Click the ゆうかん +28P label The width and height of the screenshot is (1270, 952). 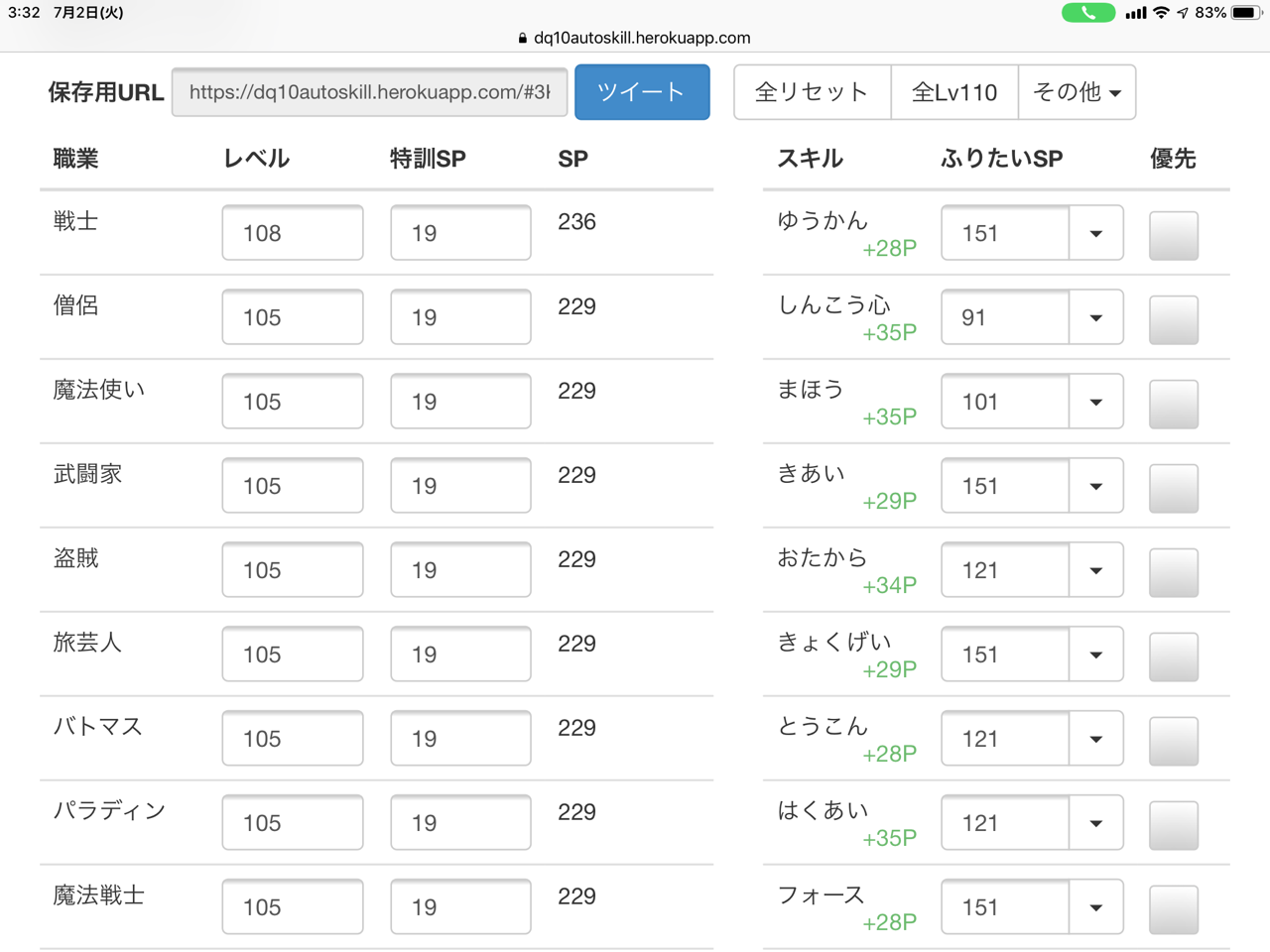pyautogui.click(x=889, y=249)
